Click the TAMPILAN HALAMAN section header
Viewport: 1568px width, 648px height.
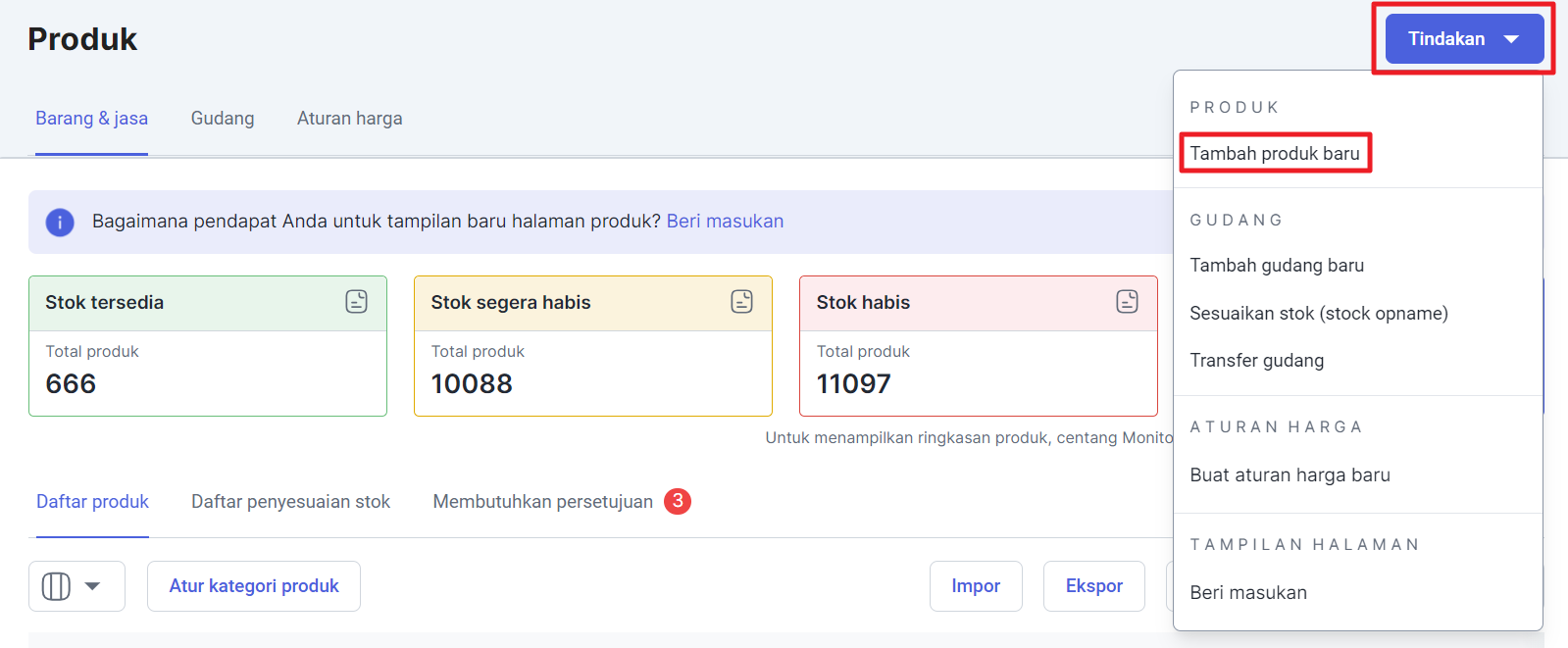click(1305, 545)
